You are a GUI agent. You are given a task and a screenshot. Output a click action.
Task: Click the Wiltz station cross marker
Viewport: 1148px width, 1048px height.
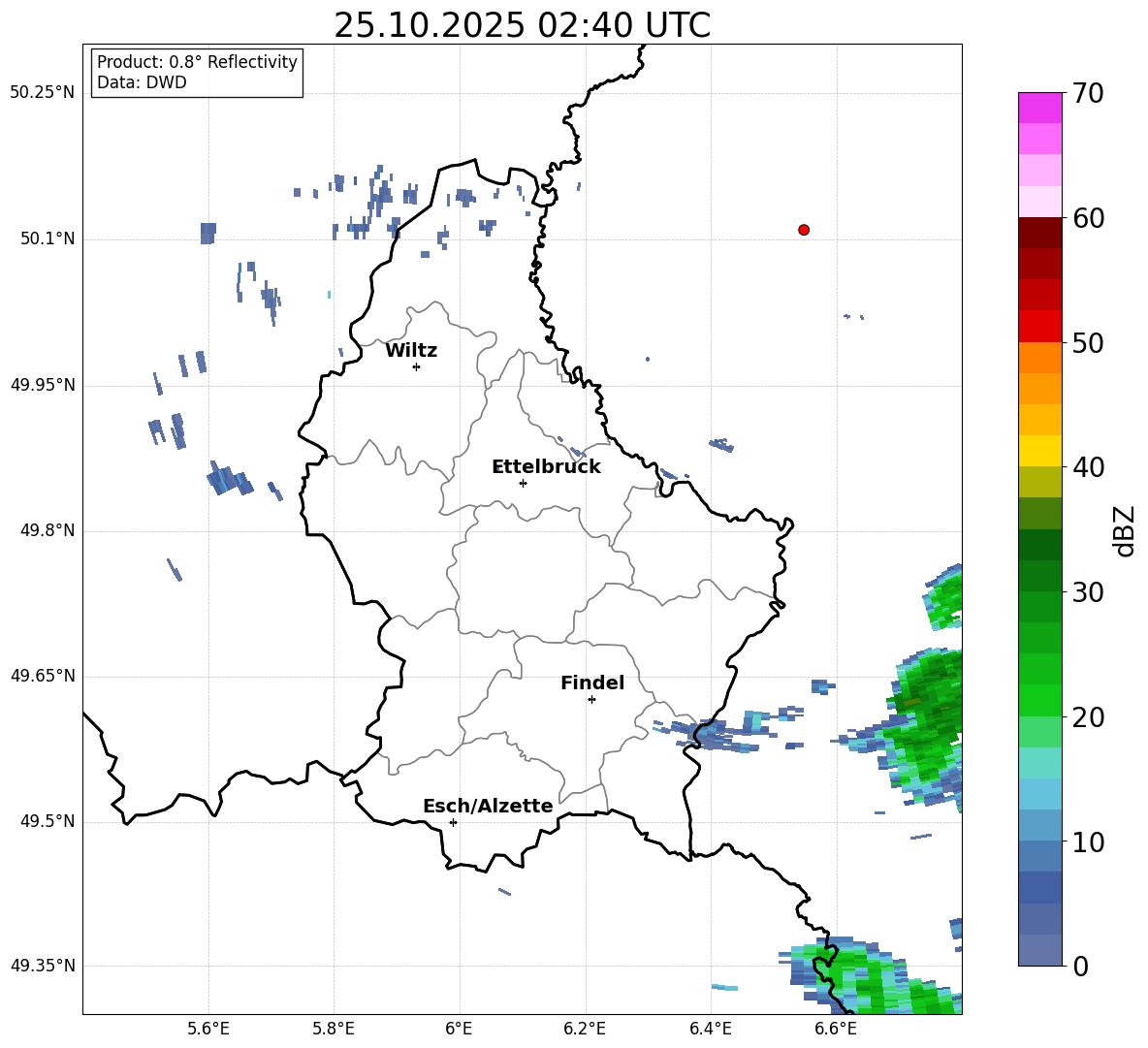[417, 366]
